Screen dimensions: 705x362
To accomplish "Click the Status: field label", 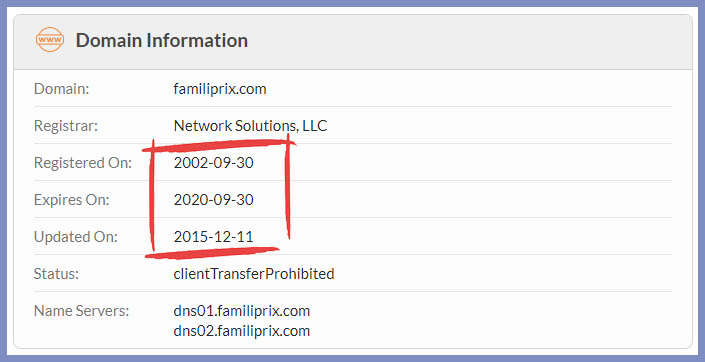I will pyautogui.click(x=56, y=273).
